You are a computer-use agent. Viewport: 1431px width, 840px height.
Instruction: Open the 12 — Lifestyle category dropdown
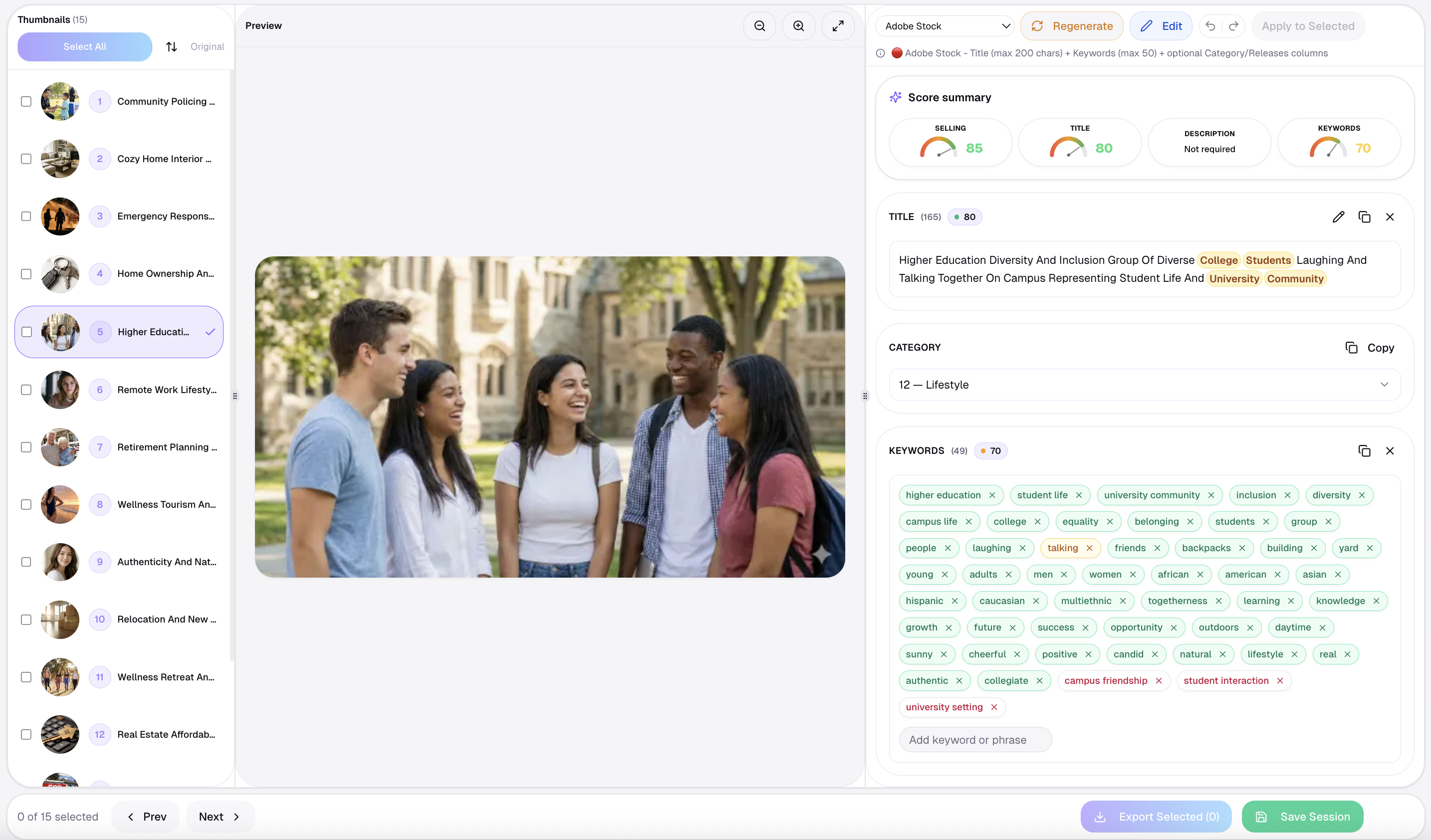[1144, 385]
